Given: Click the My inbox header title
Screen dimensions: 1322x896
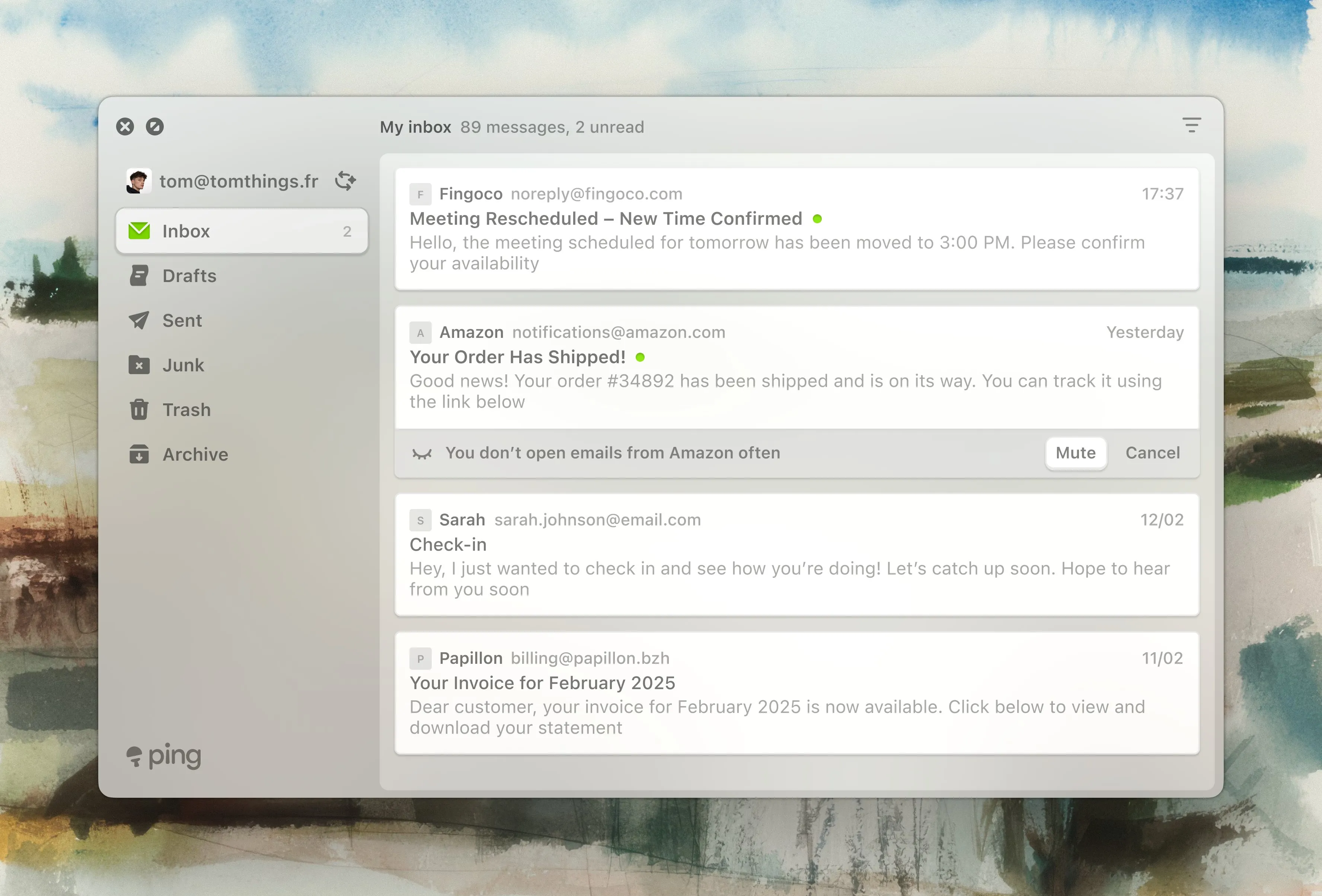Looking at the screenshot, I should [x=416, y=126].
